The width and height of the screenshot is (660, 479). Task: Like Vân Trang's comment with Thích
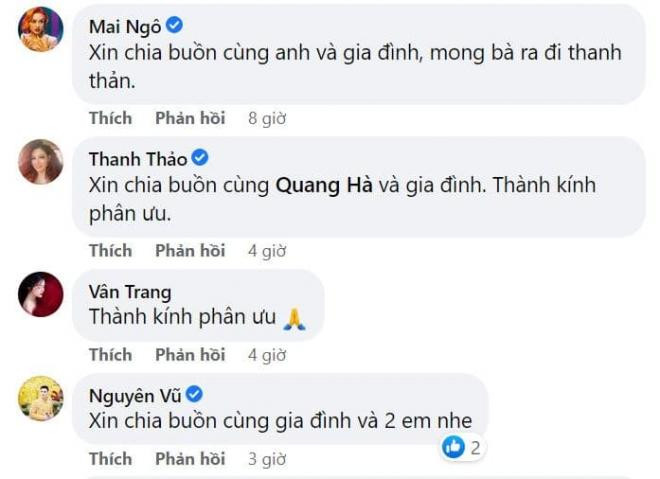tap(110, 355)
